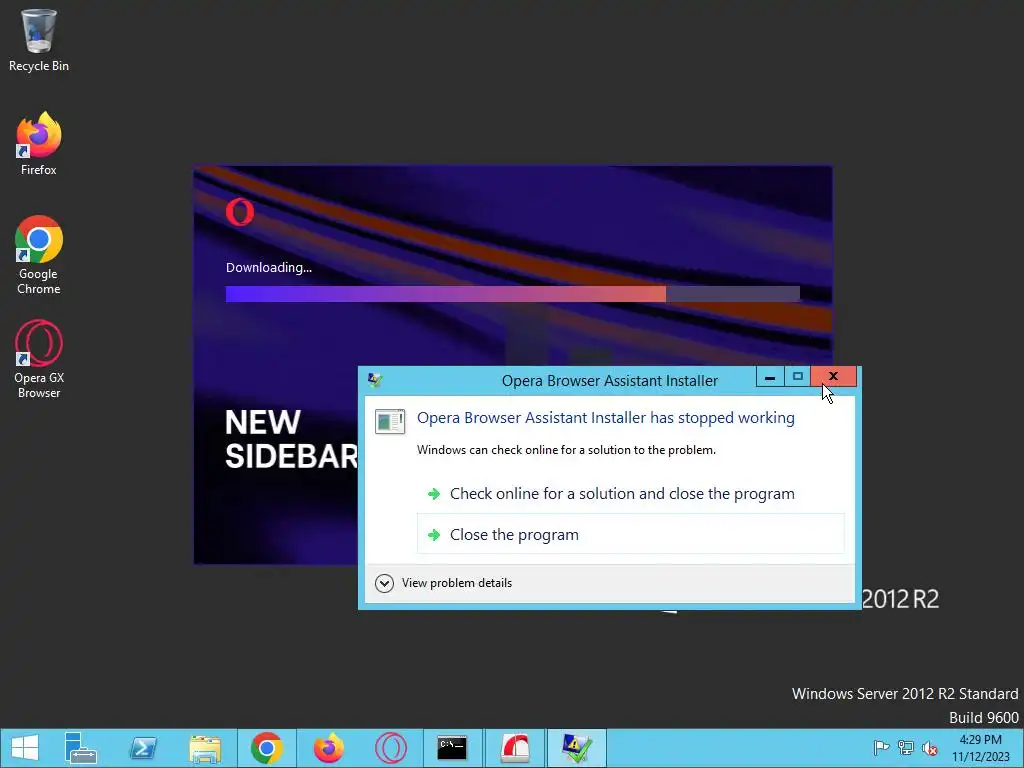Viewport: 1024px width, 768px height.
Task: Click 'Opera Browser Assistant Installer has stopped working' heading
Action: pyautogui.click(x=605, y=418)
